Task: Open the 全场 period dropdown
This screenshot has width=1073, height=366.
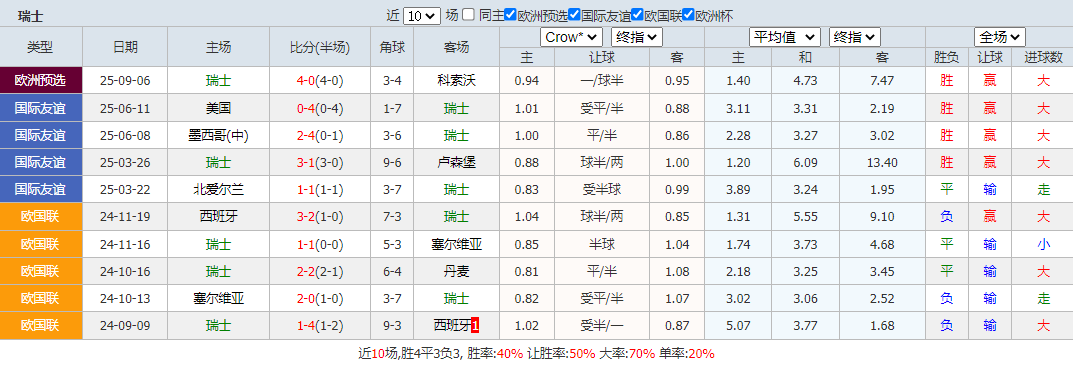Action: point(1000,37)
